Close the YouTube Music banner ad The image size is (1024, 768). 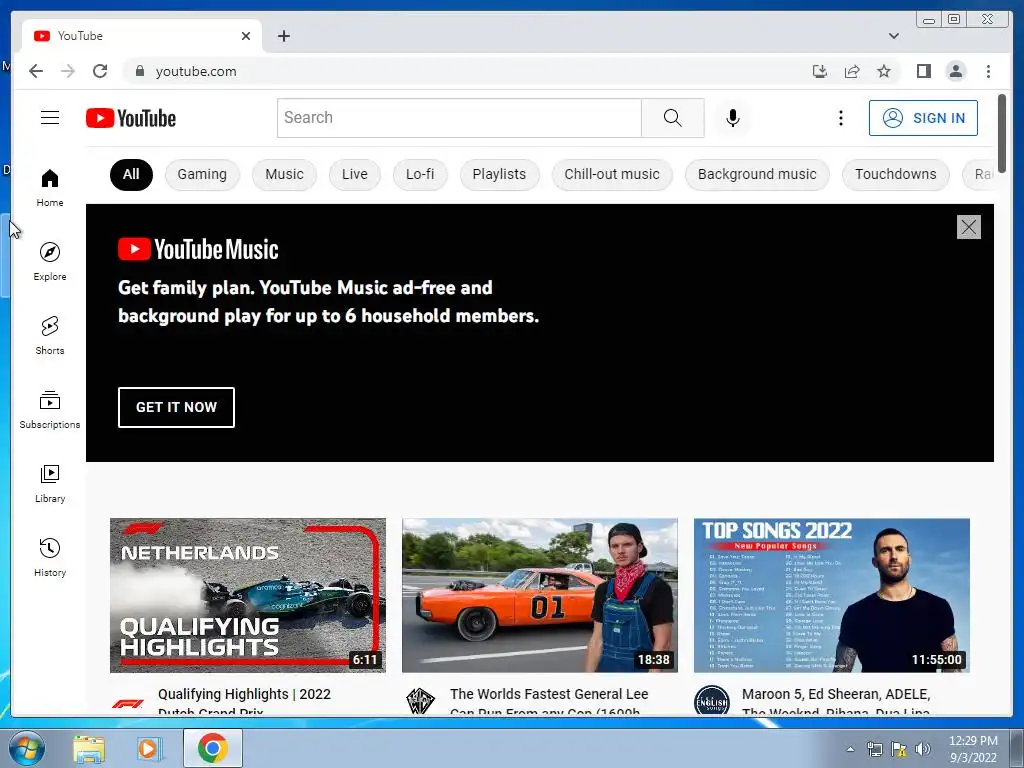point(968,227)
